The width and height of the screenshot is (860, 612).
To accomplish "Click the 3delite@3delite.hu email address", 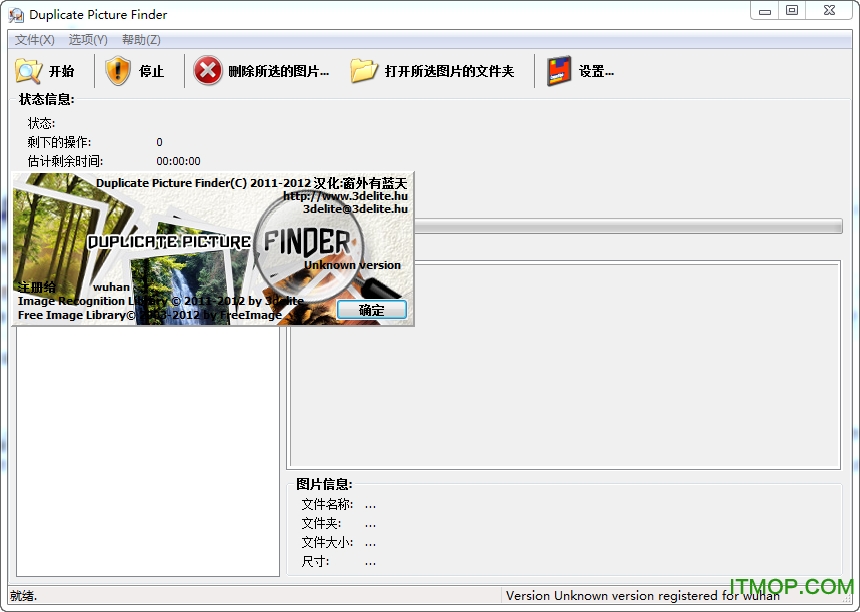I will (x=355, y=209).
